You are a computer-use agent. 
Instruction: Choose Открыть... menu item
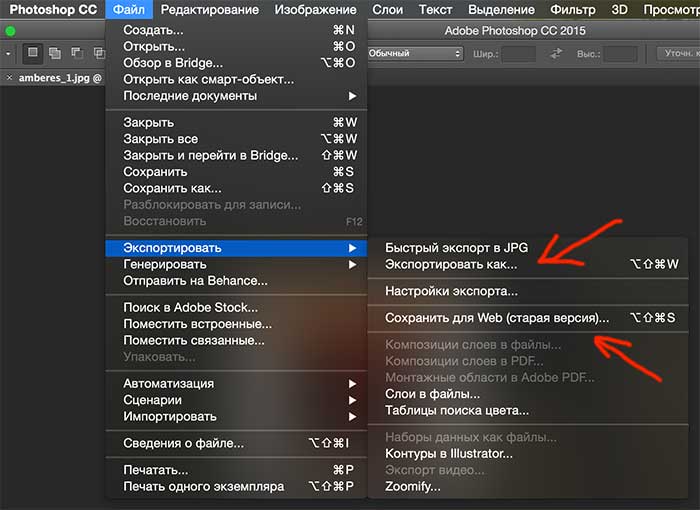[237, 46]
